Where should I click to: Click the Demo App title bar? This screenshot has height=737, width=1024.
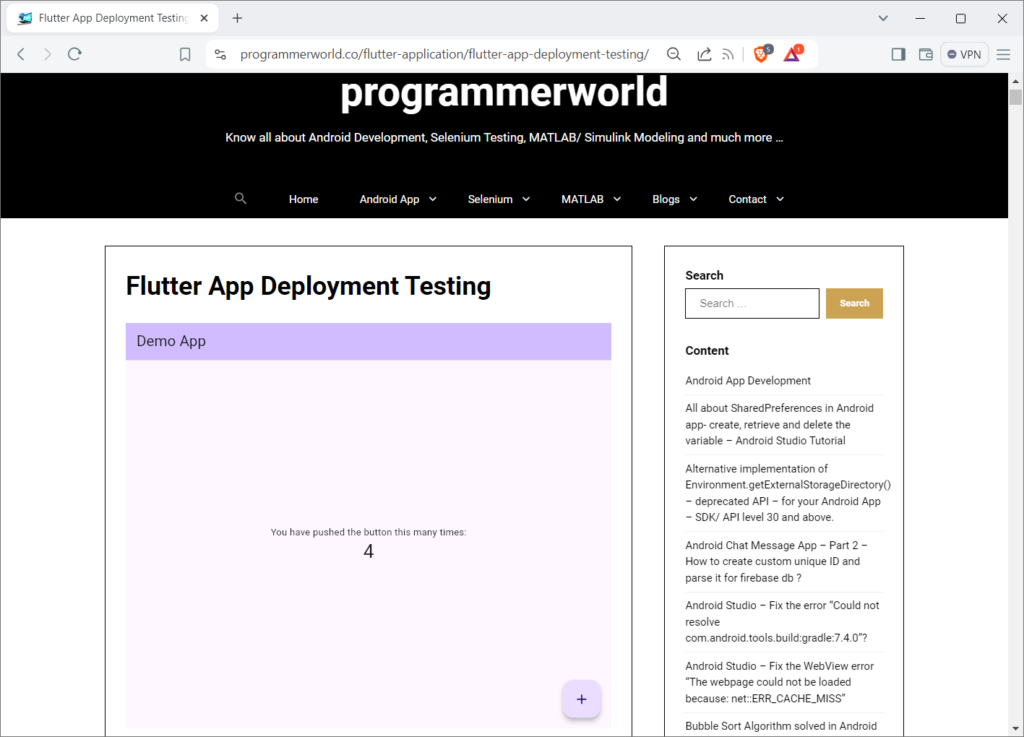coord(368,341)
